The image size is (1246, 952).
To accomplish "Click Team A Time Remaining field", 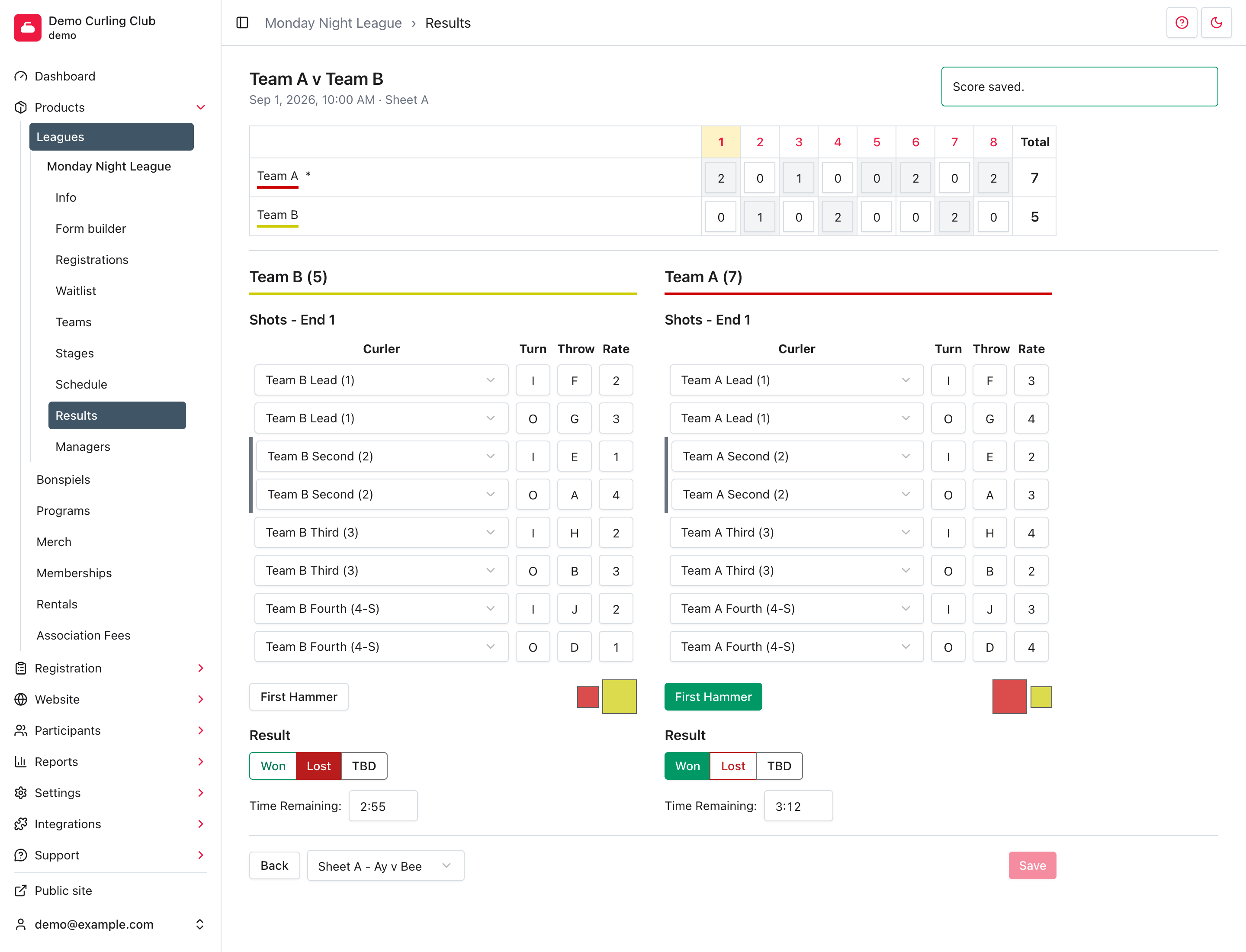I will click(798, 806).
